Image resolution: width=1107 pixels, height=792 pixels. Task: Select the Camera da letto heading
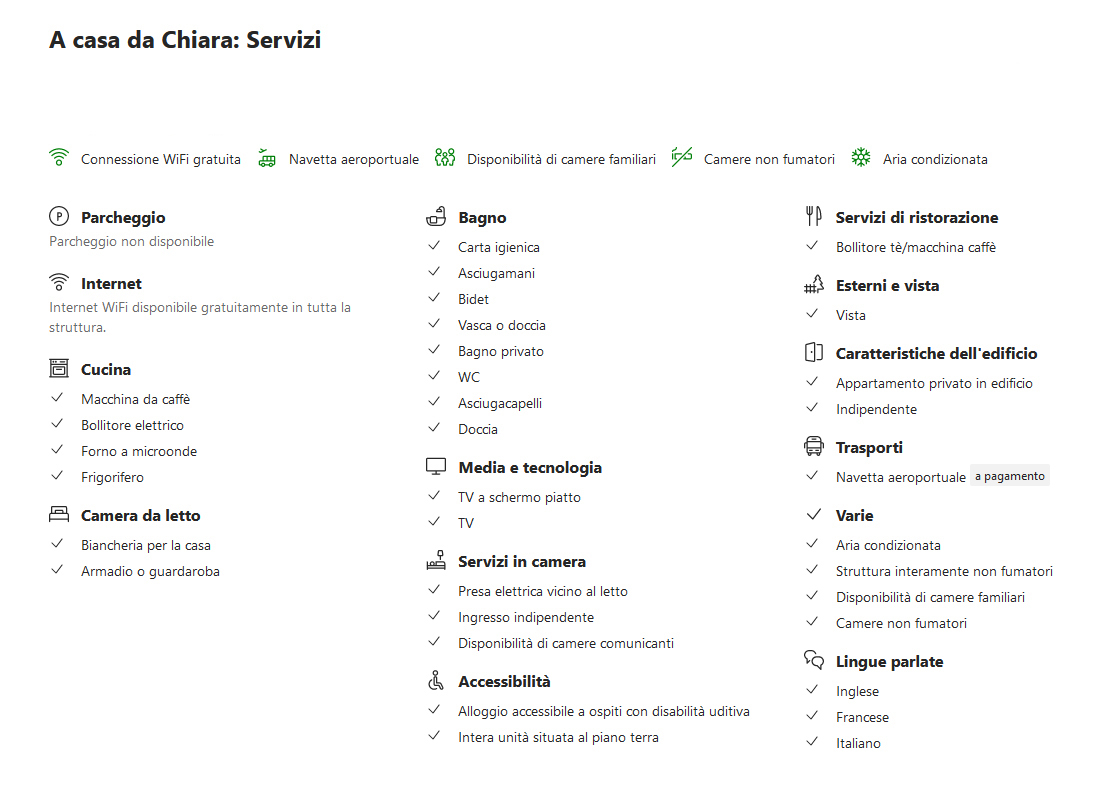click(140, 515)
